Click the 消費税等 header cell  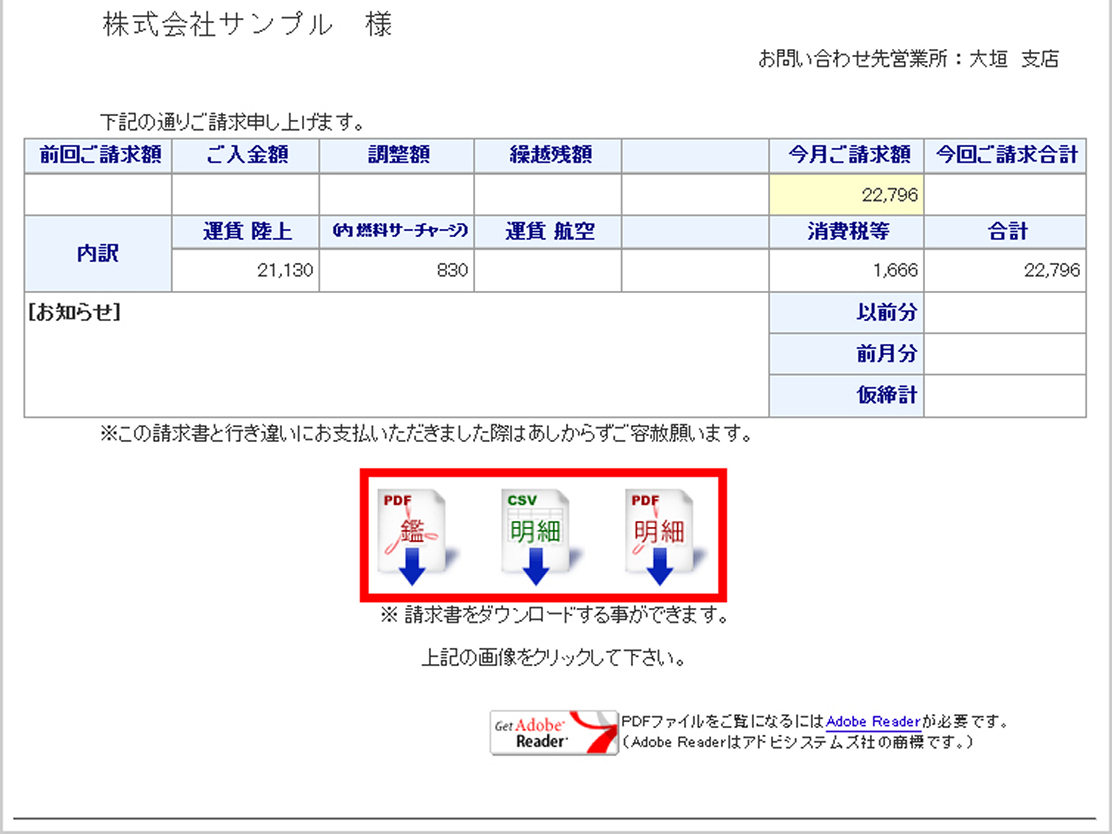pyautogui.click(x=846, y=232)
